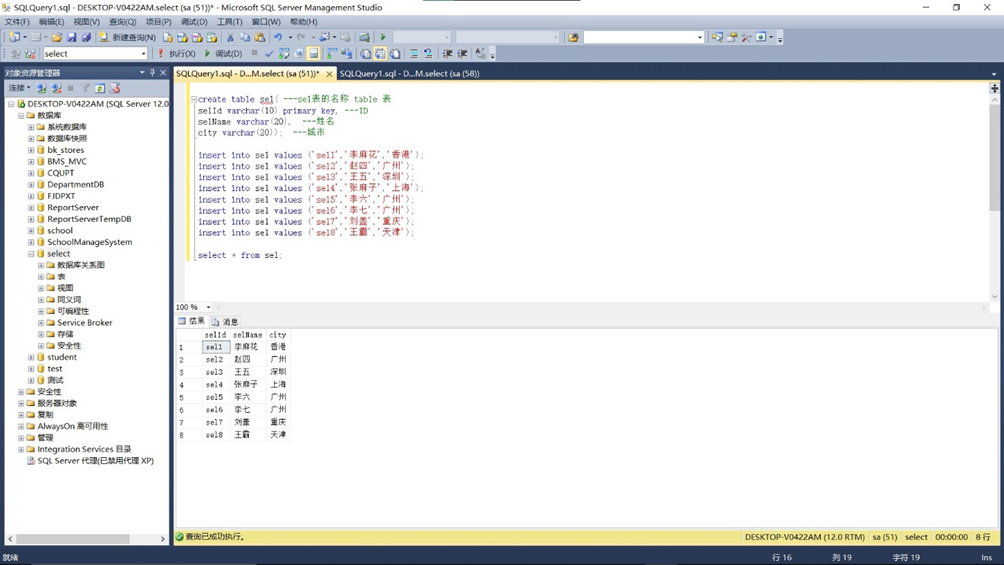The image size is (1004, 565).
Task: Select the 重庆 city cell
Action: pyautogui.click(x=278, y=422)
